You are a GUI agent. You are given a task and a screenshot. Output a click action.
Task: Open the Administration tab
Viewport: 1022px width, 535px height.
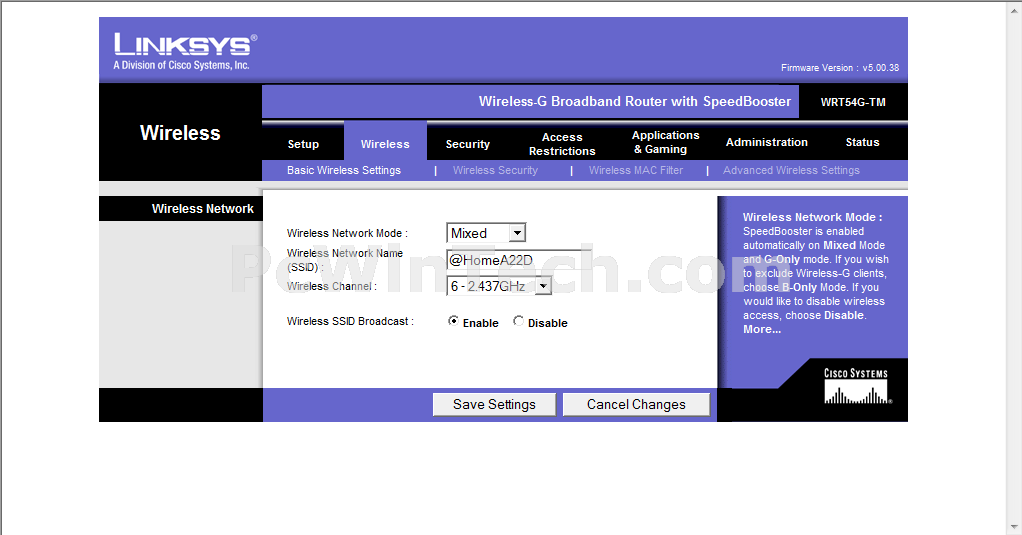pyautogui.click(x=766, y=142)
